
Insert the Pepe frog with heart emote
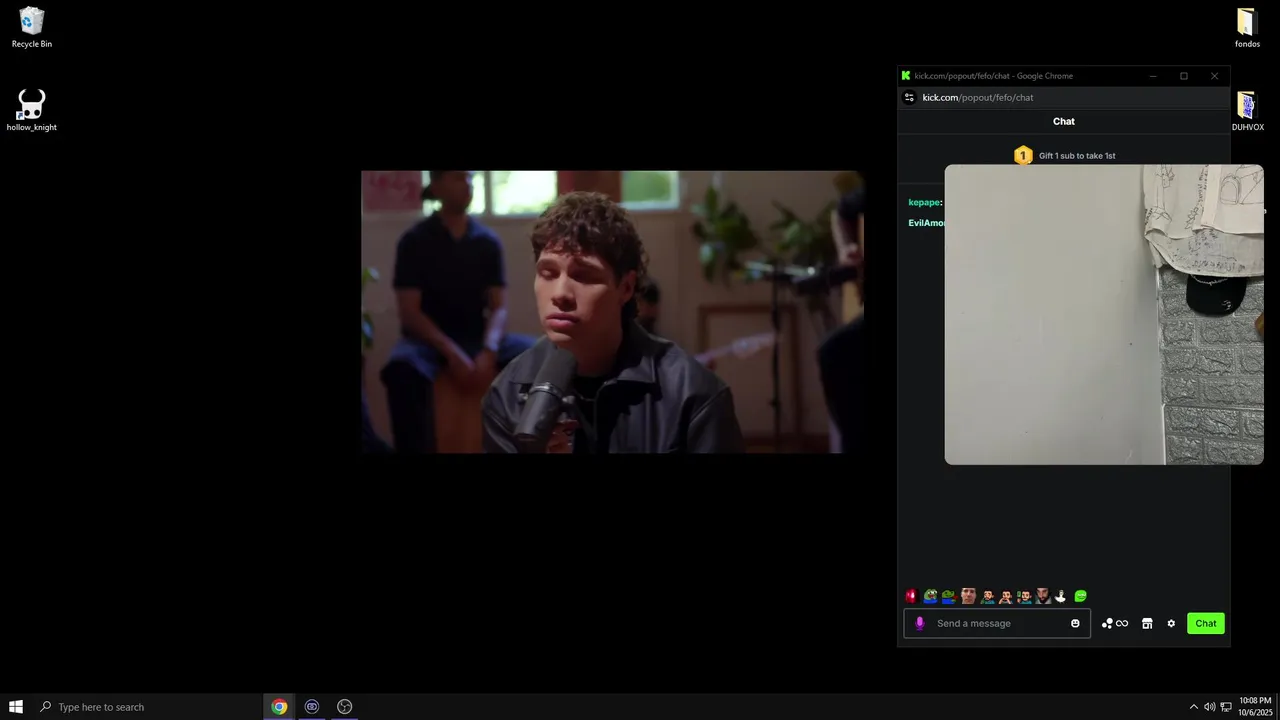click(949, 596)
